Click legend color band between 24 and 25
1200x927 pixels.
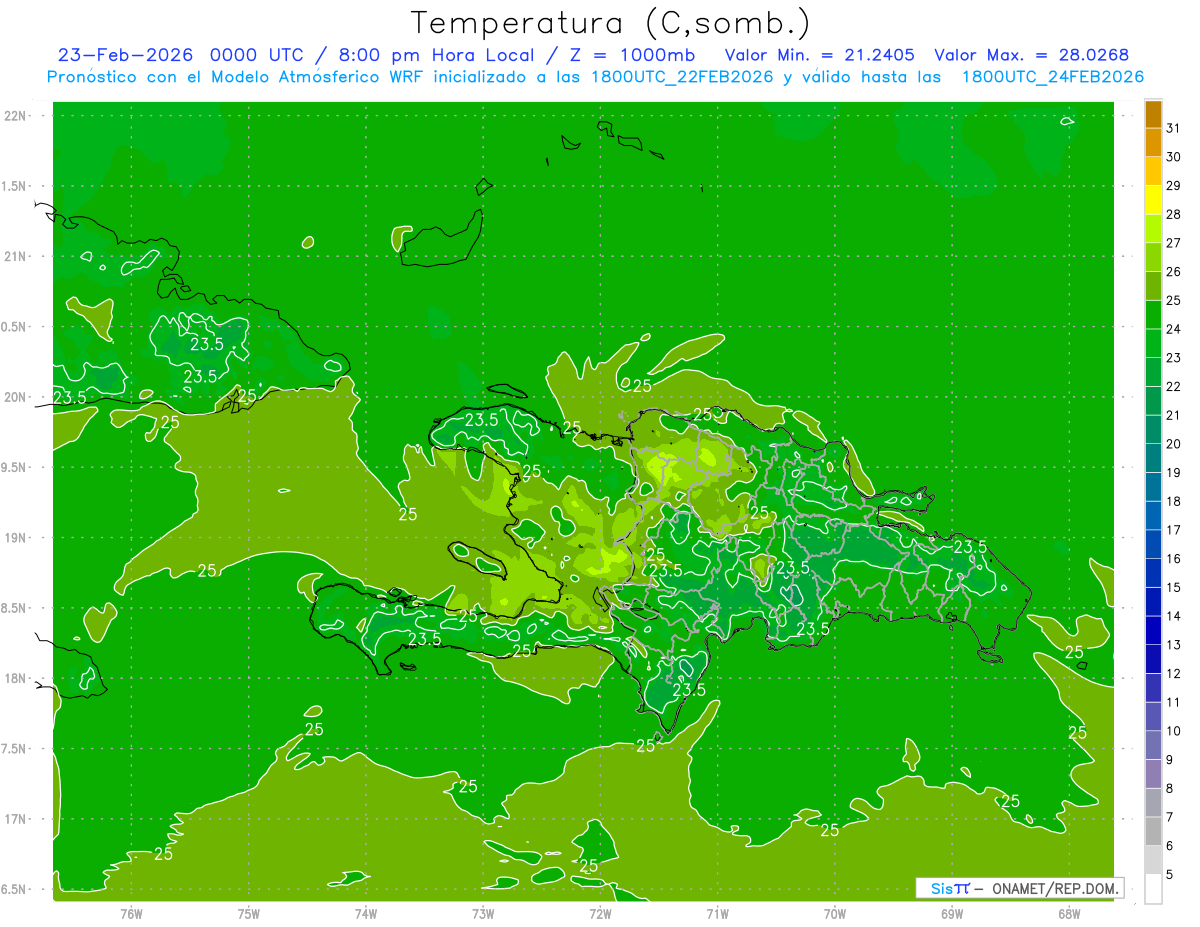point(1153,314)
